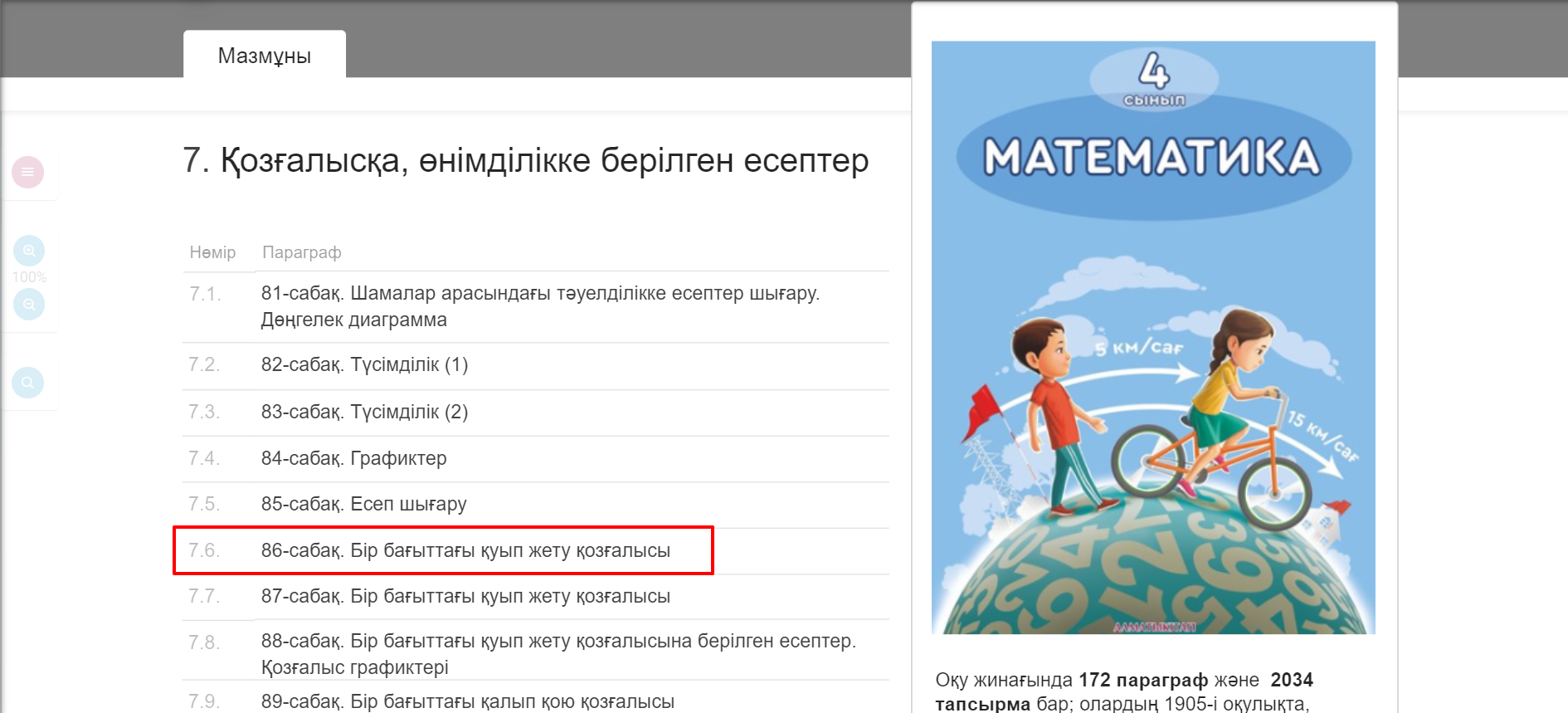Click the Математика 4 сынып book cover
The height and width of the screenshot is (713, 1568).
tap(1153, 338)
